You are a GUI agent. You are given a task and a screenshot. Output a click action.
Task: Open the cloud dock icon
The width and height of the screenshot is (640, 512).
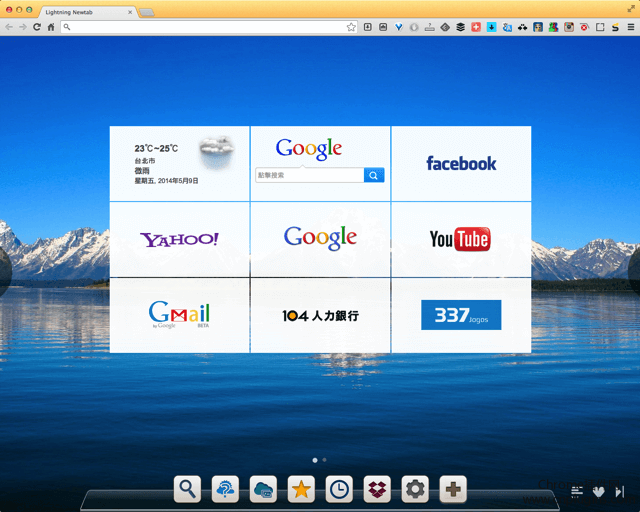tap(263, 489)
